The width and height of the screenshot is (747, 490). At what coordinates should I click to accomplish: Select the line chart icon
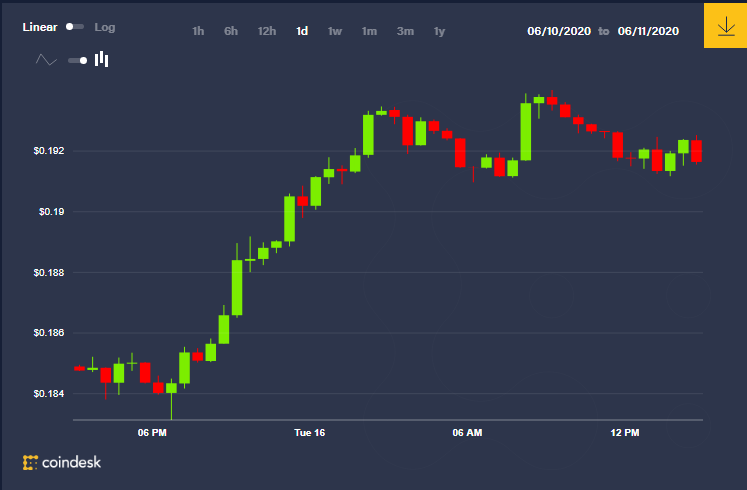point(46,60)
